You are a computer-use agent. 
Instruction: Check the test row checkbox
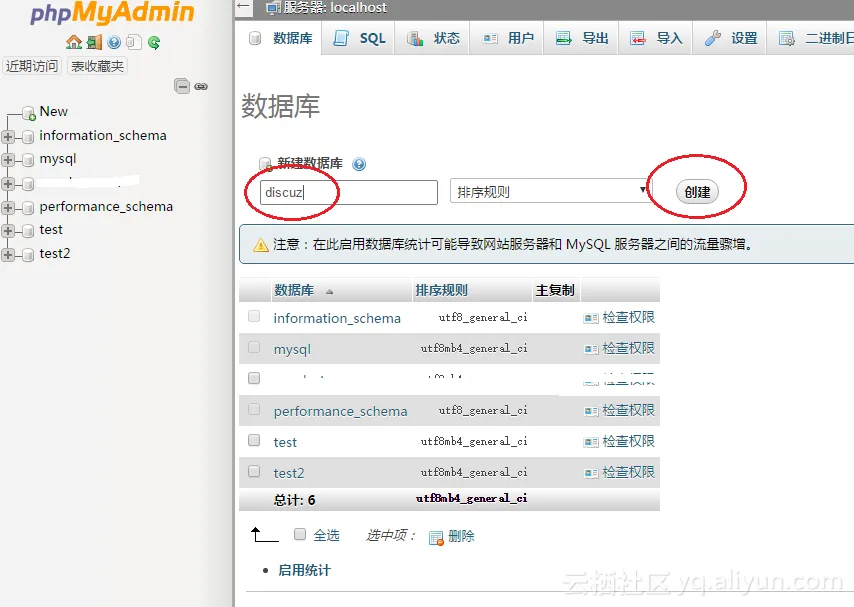254,440
